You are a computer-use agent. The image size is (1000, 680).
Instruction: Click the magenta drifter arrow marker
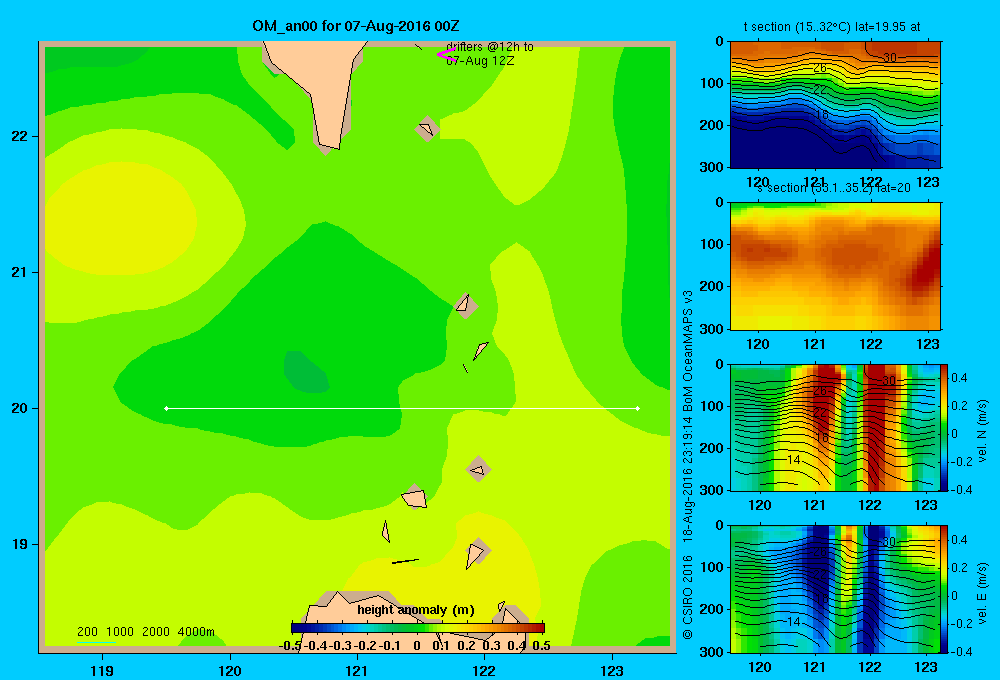click(446, 55)
